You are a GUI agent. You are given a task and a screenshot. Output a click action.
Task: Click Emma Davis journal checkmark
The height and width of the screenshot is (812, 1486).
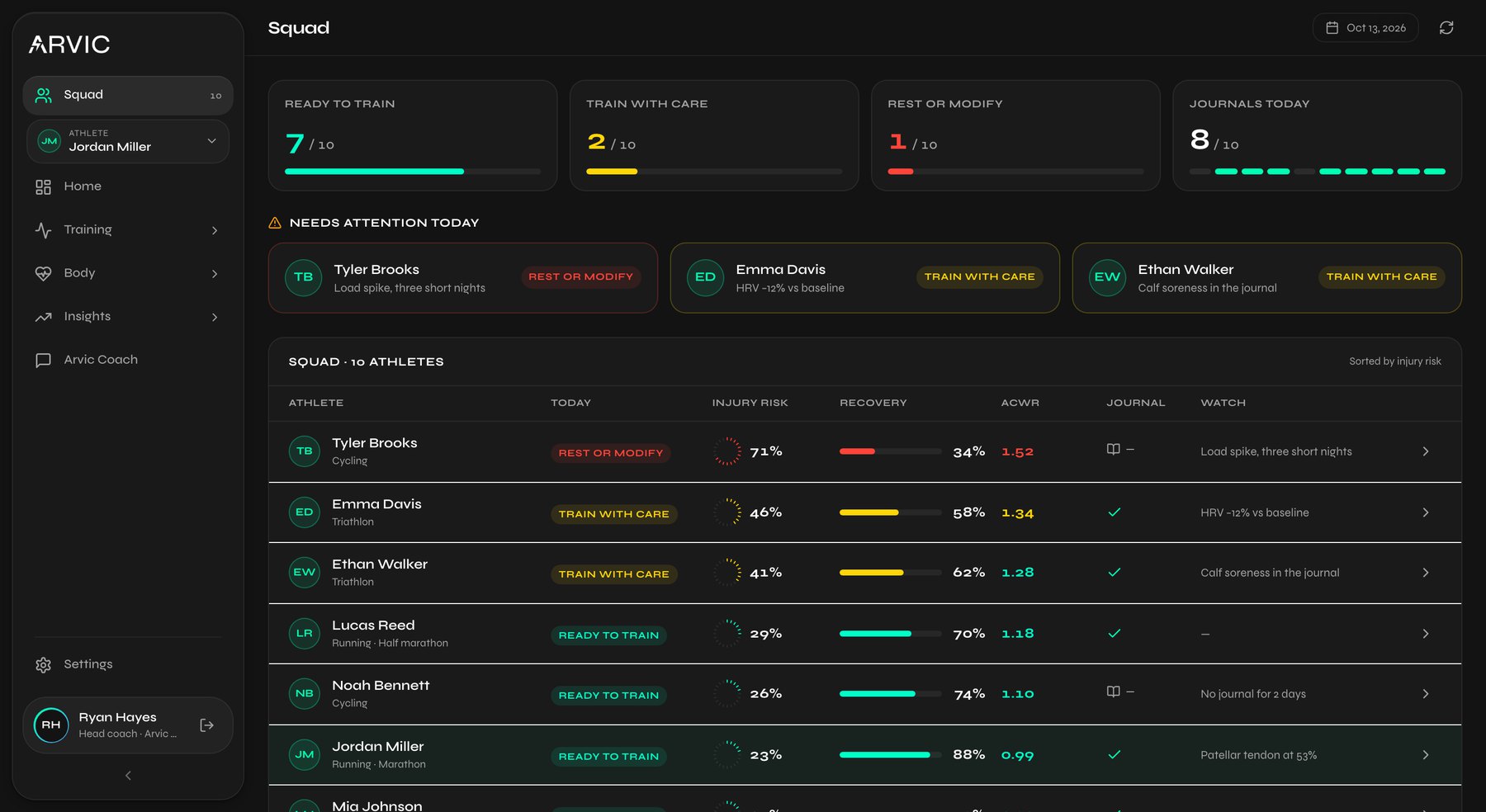point(1114,512)
